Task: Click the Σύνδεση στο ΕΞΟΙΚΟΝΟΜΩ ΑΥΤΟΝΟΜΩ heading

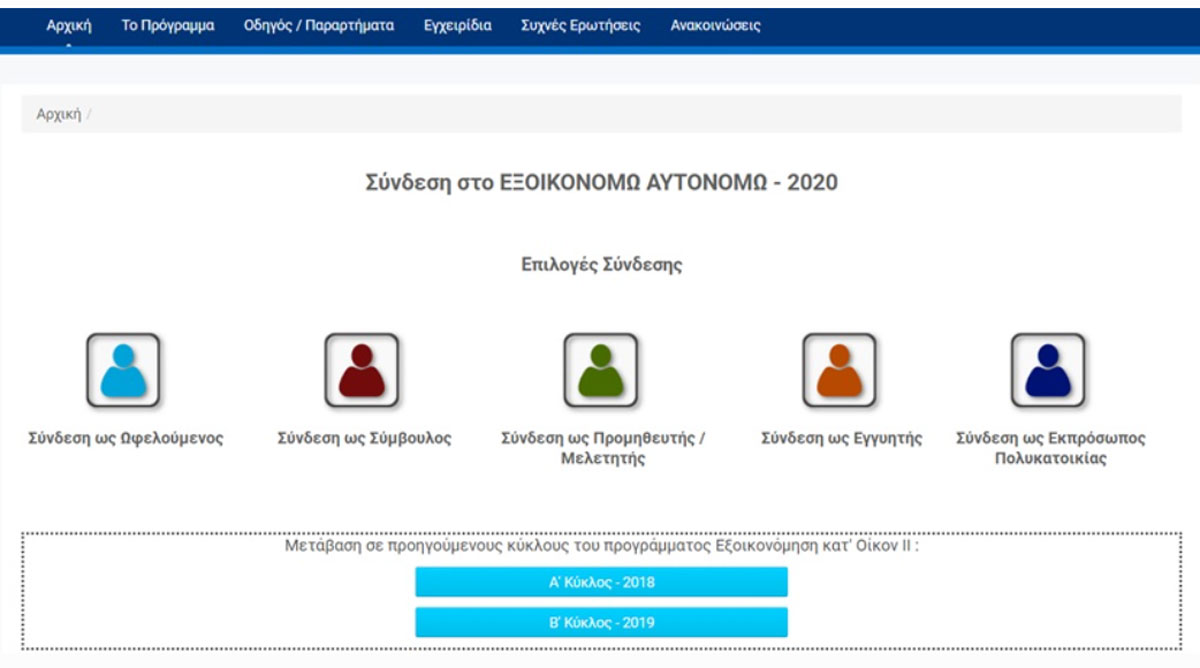Action: [x=602, y=184]
